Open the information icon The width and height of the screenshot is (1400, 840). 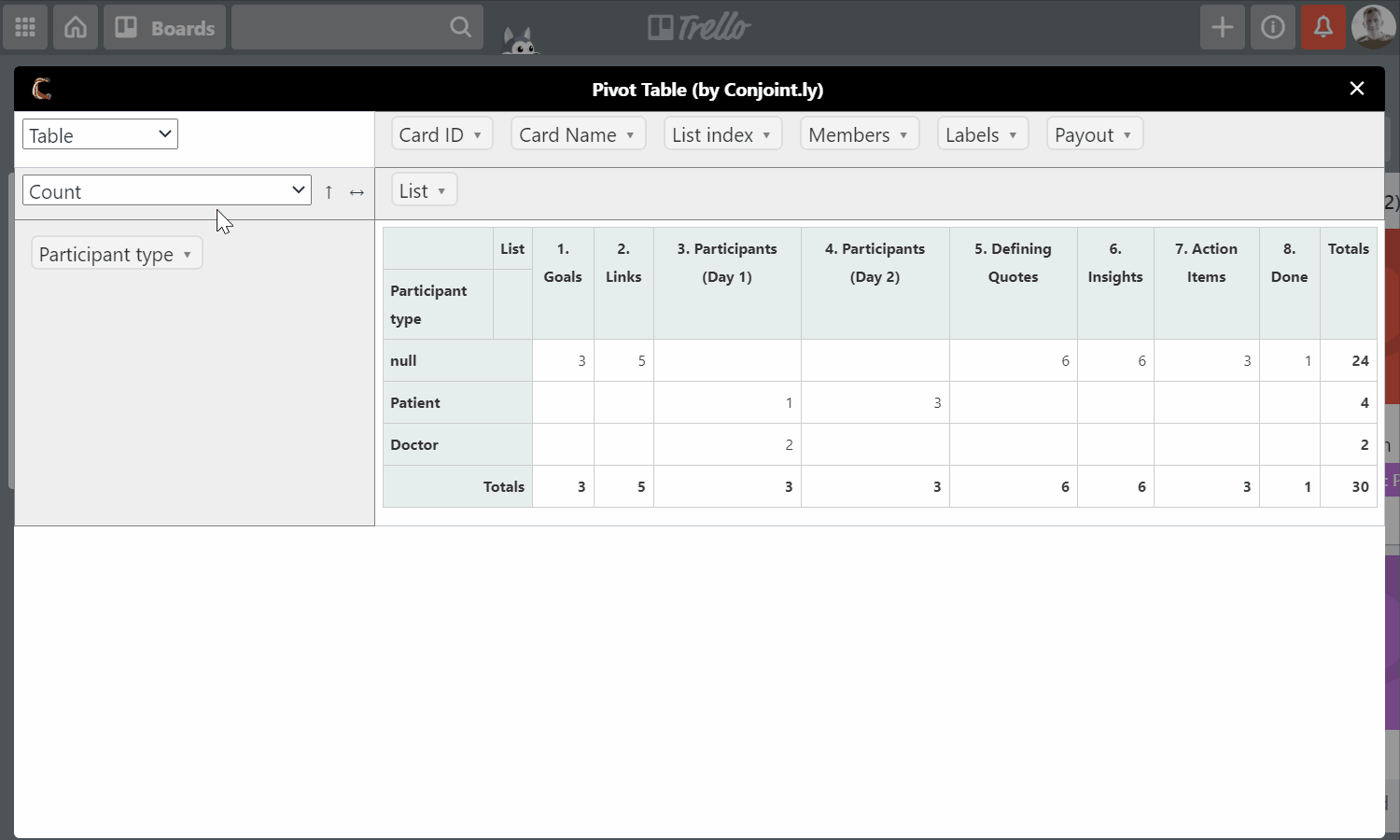coord(1273,27)
